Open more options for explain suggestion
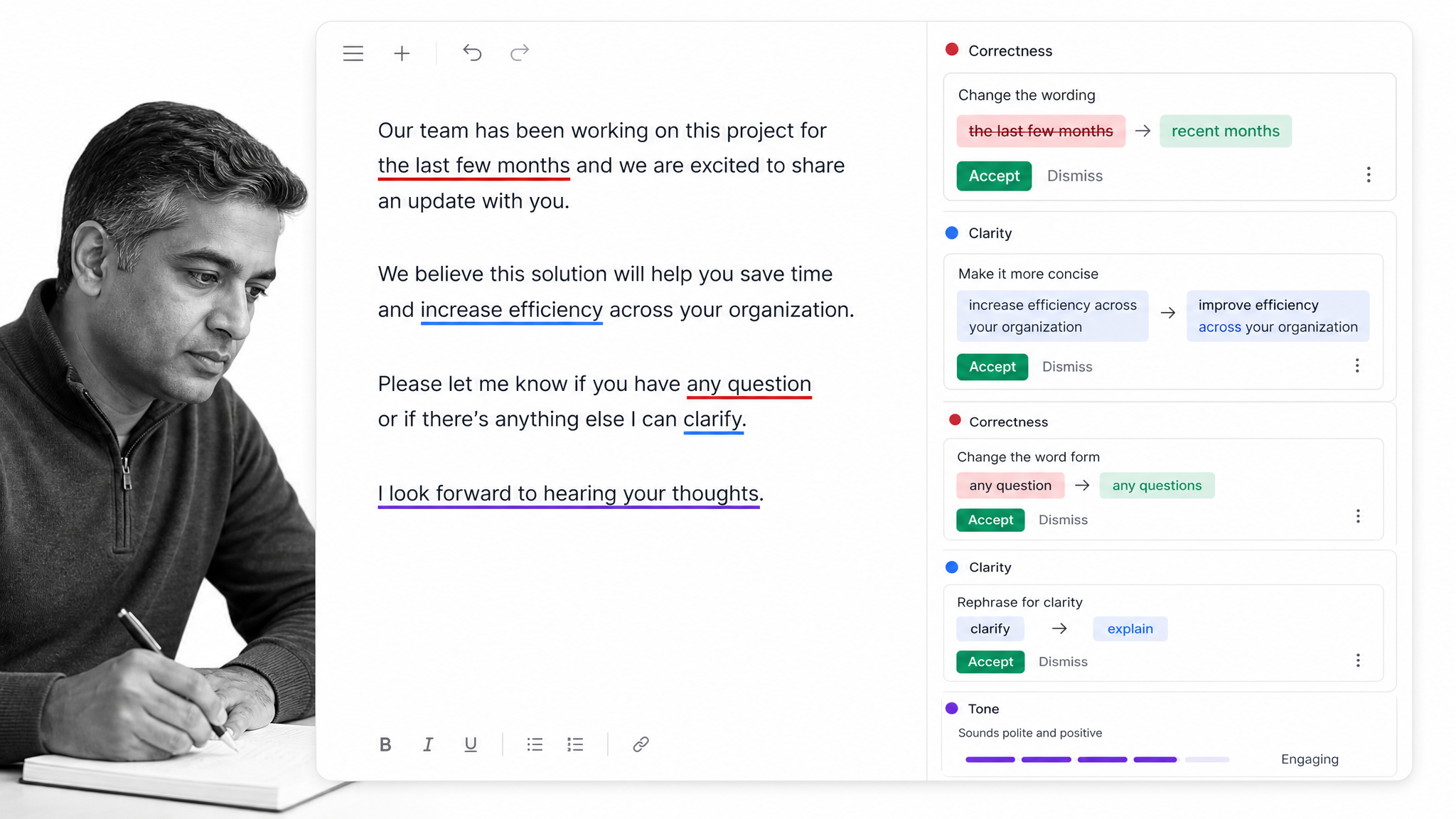Viewport: 1456px width, 819px height. pos(1358,660)
